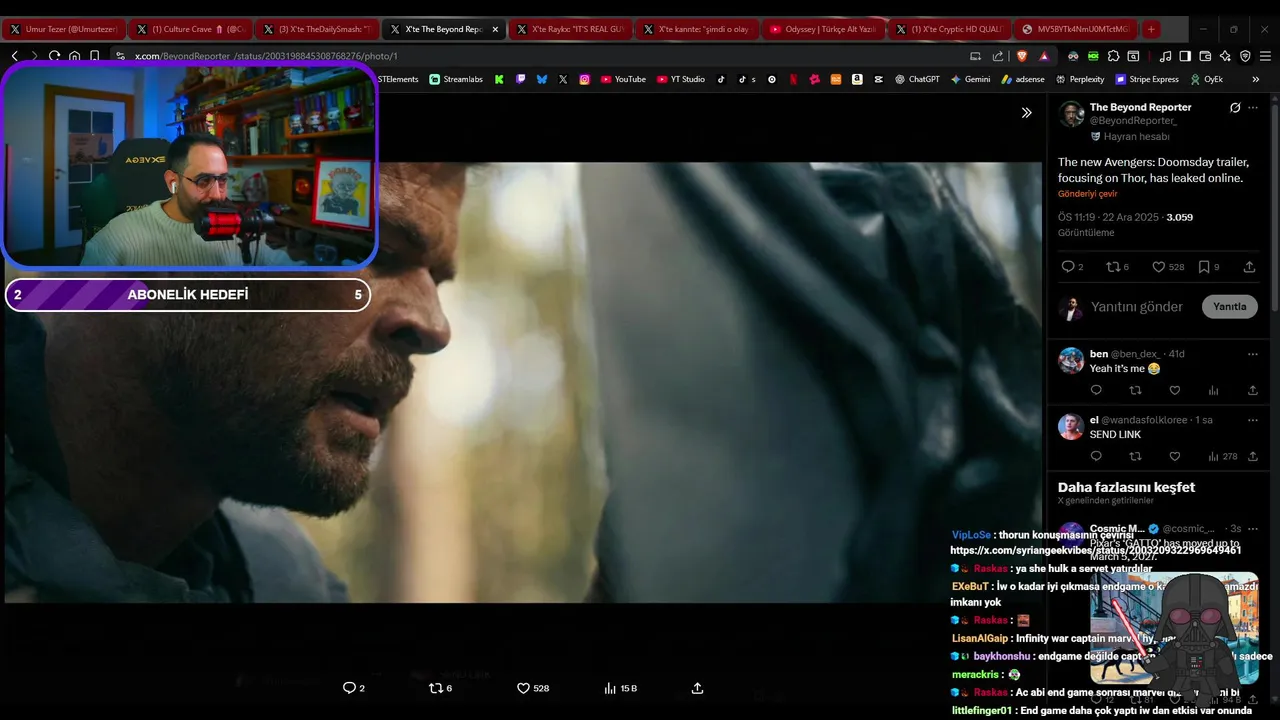Close The Beyond Reporter tab

click(x=495, y=29)
